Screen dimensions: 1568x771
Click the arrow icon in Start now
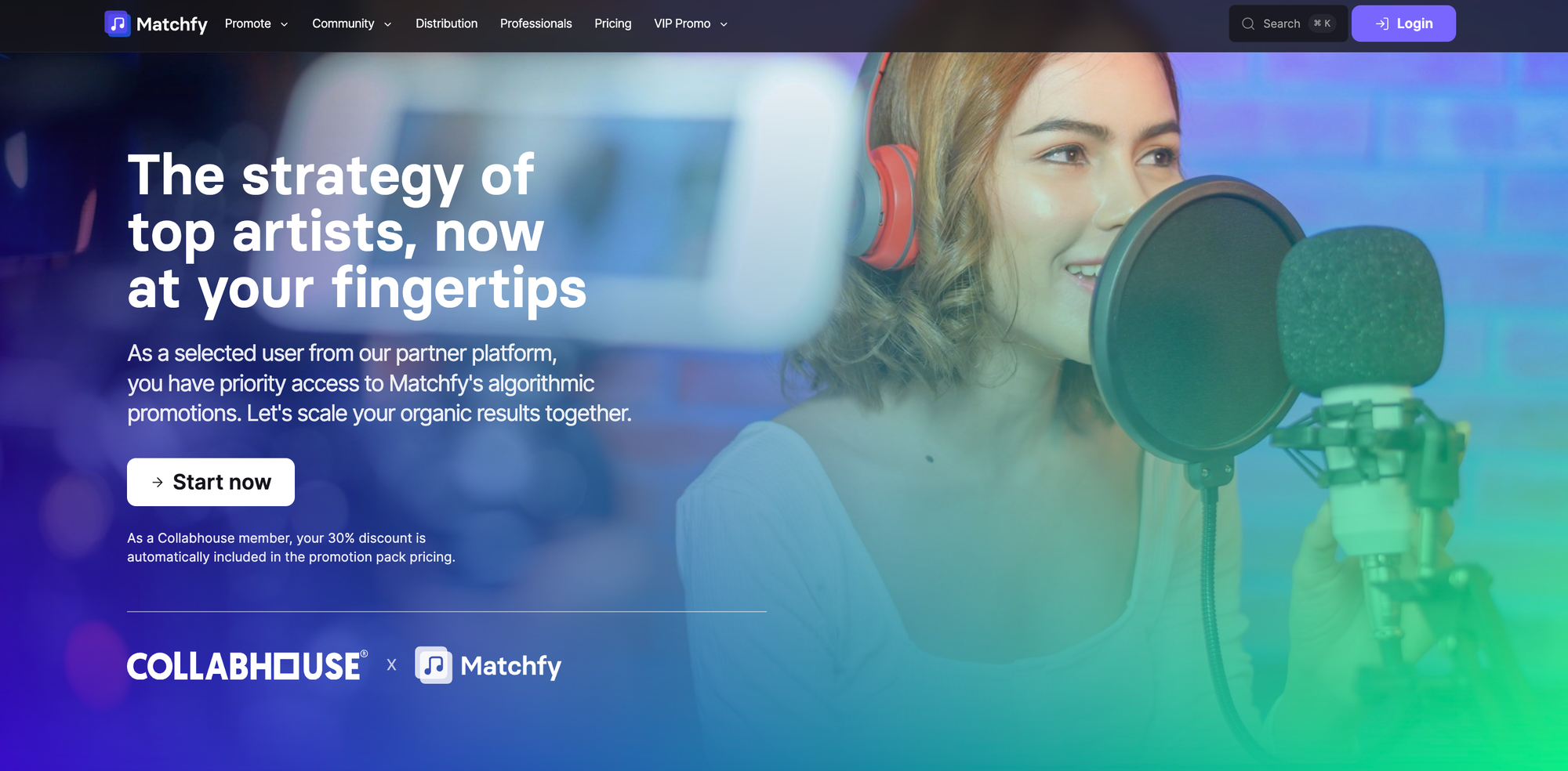(158, 482)
